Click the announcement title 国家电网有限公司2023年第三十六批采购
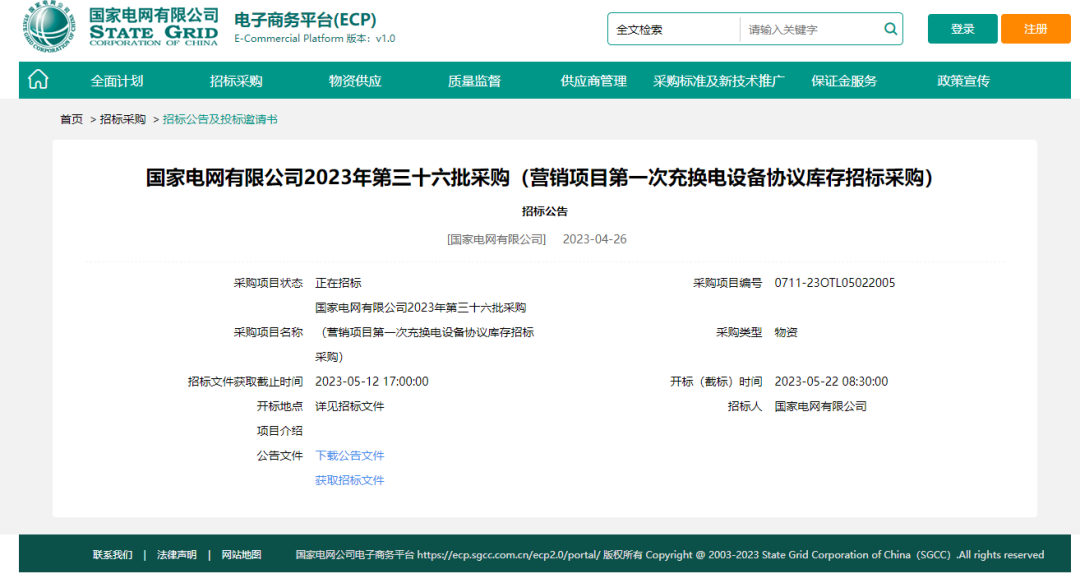The image size is (1080, 583). pos(541,178)
